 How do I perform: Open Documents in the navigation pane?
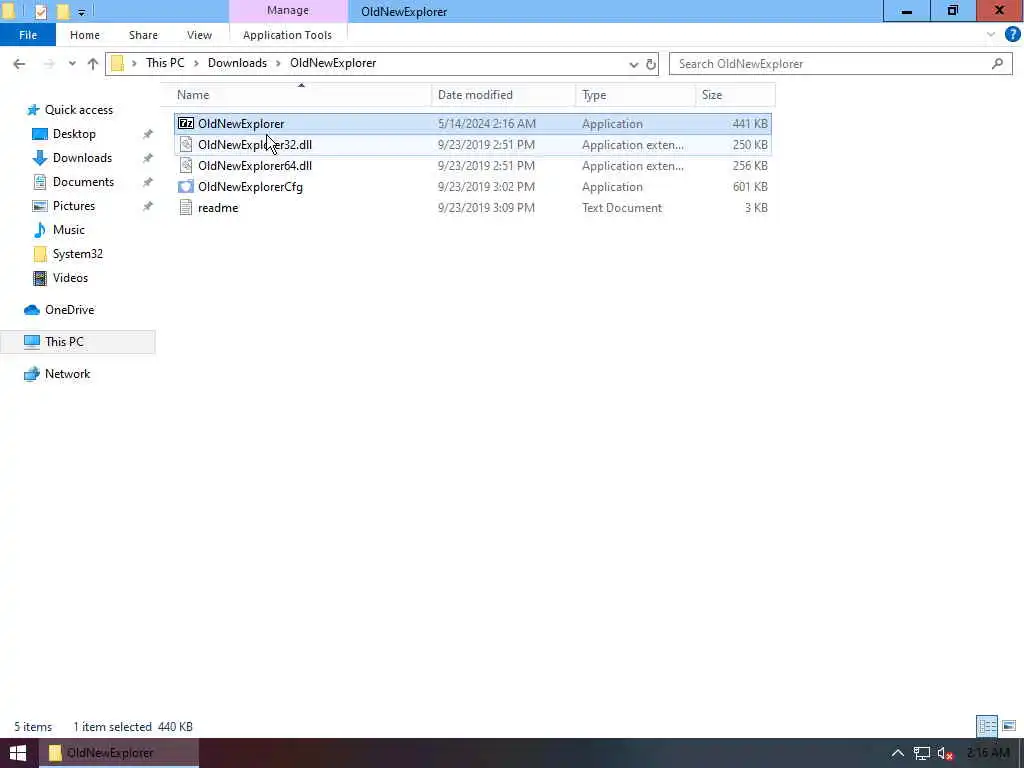coord(83,182)
